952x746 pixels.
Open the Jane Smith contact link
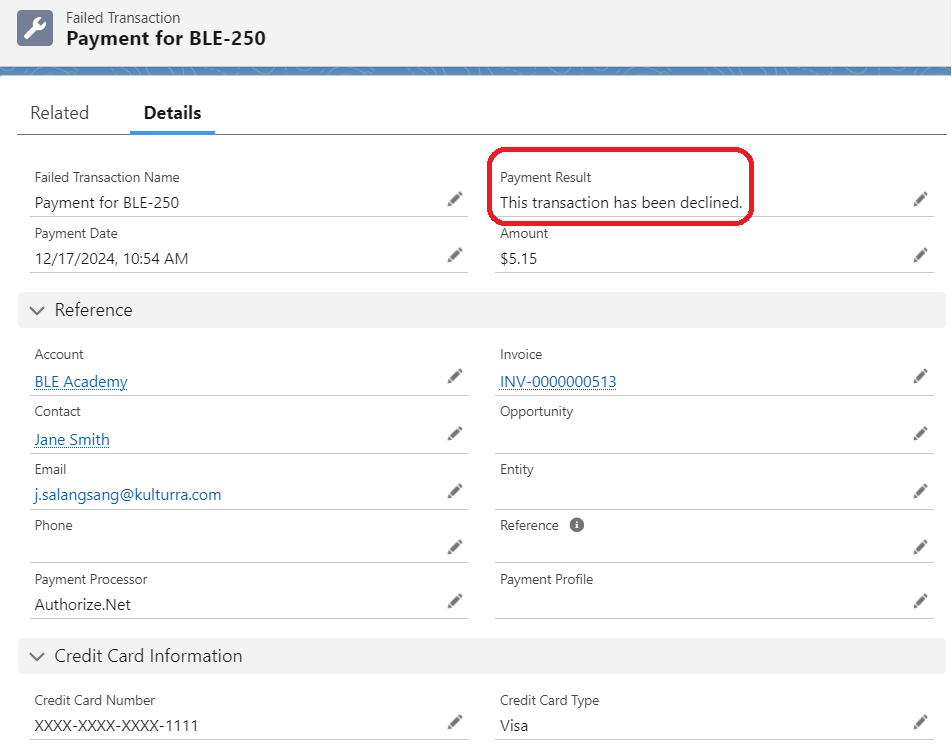pos(72,440)
